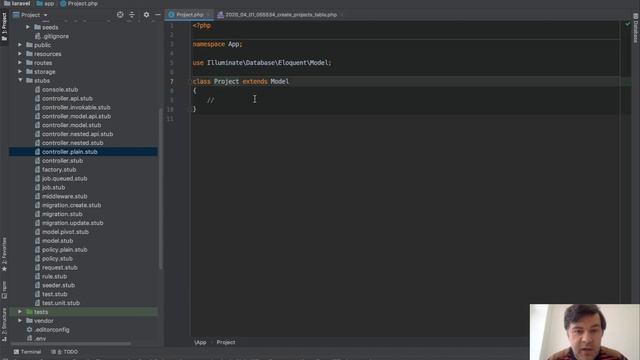The height and width of the screenshot is (360, 640).
Task: Click the locate/scroll-from-source target icon
Action: pos(120,15)
